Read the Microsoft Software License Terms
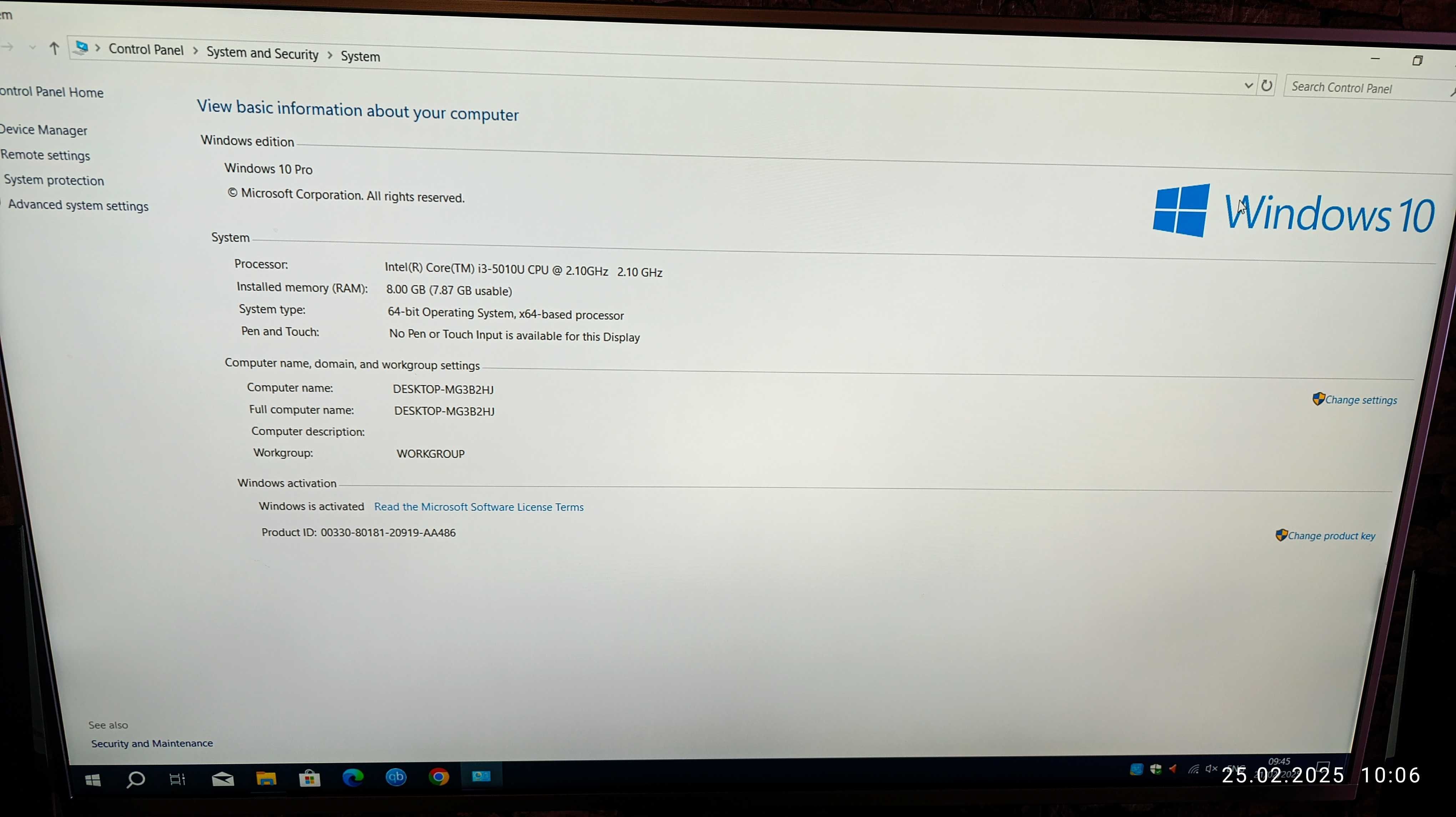The image size is (1456, 817). (x=479, y=507)
